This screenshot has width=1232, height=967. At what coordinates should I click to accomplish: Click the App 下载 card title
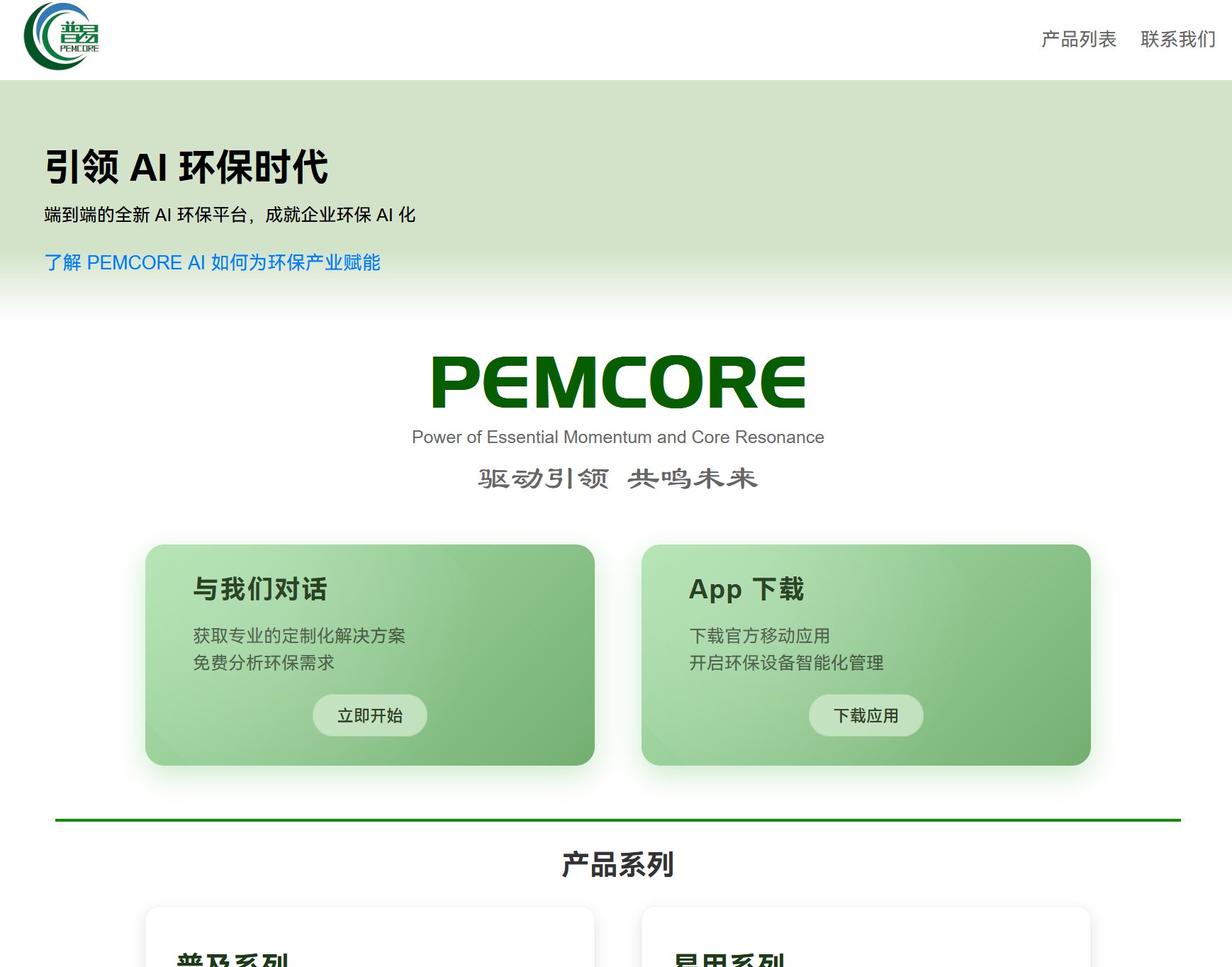(746, 589)
